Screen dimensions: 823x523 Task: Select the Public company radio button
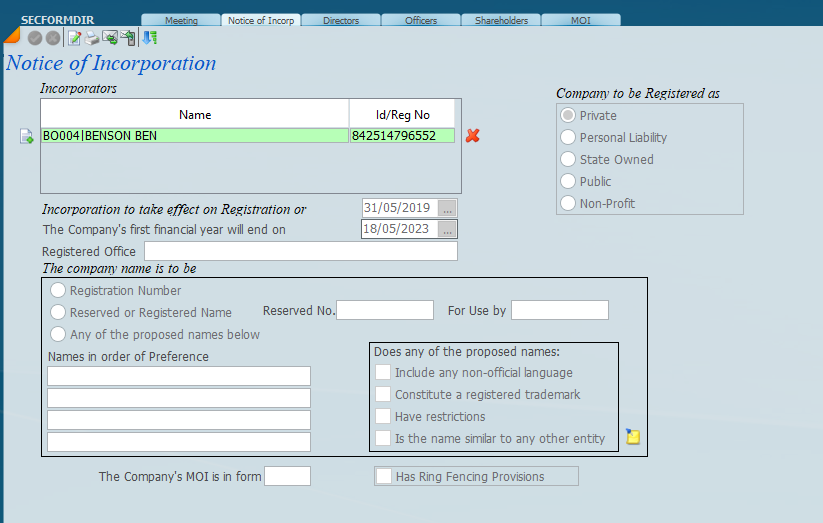568,181
